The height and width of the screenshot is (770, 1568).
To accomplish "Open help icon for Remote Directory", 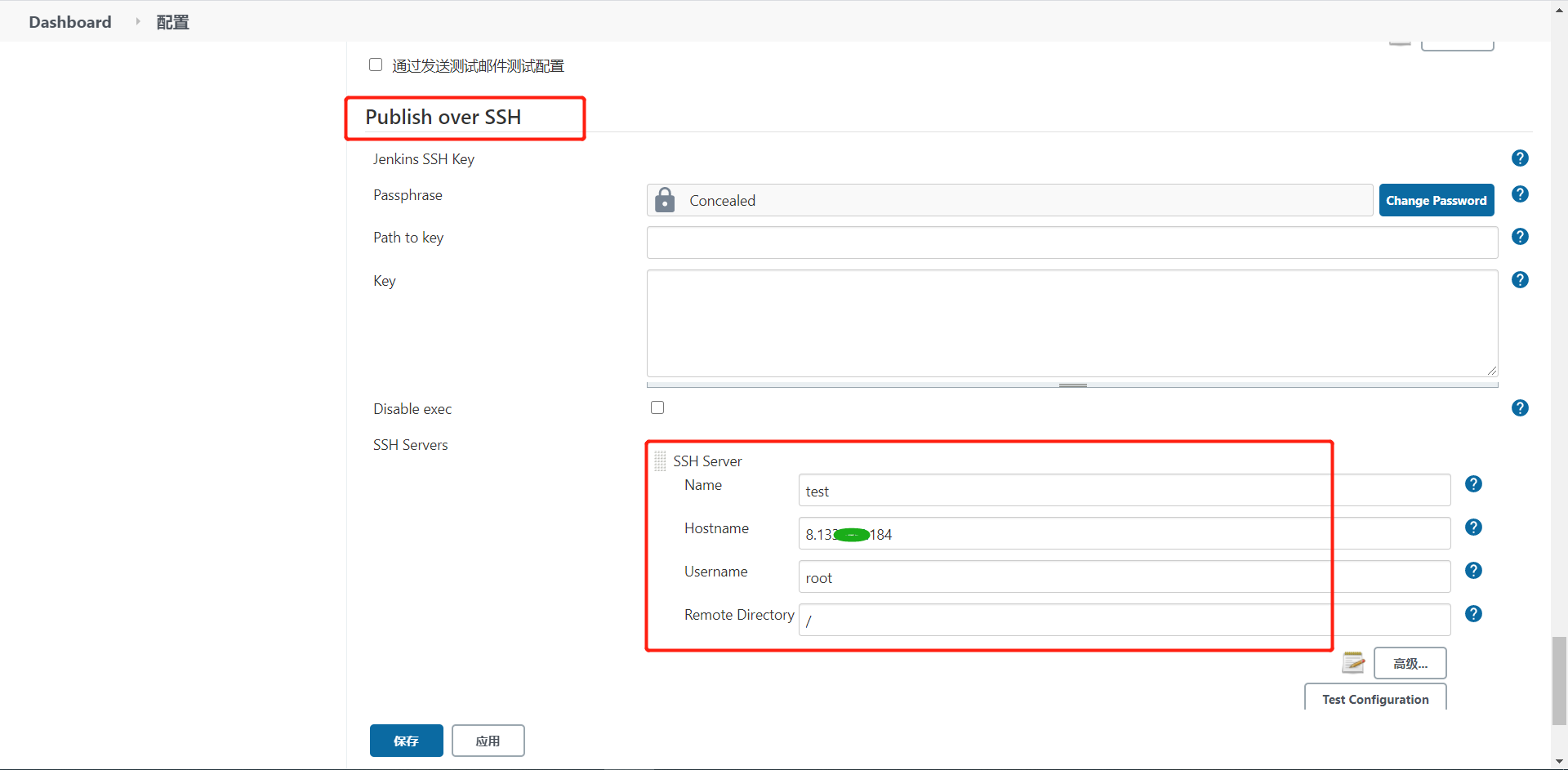I will 1473,614.
